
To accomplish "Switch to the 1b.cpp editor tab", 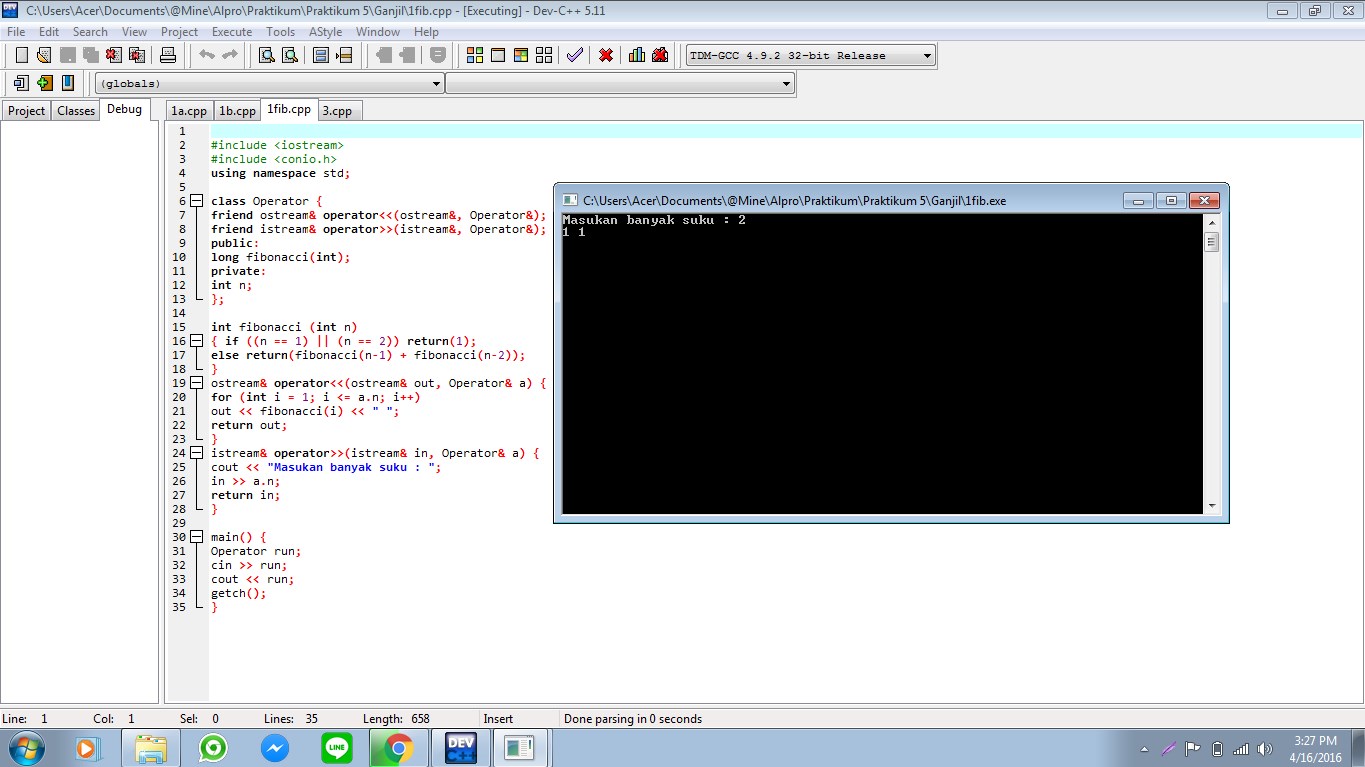I will (x=237, y=111).
